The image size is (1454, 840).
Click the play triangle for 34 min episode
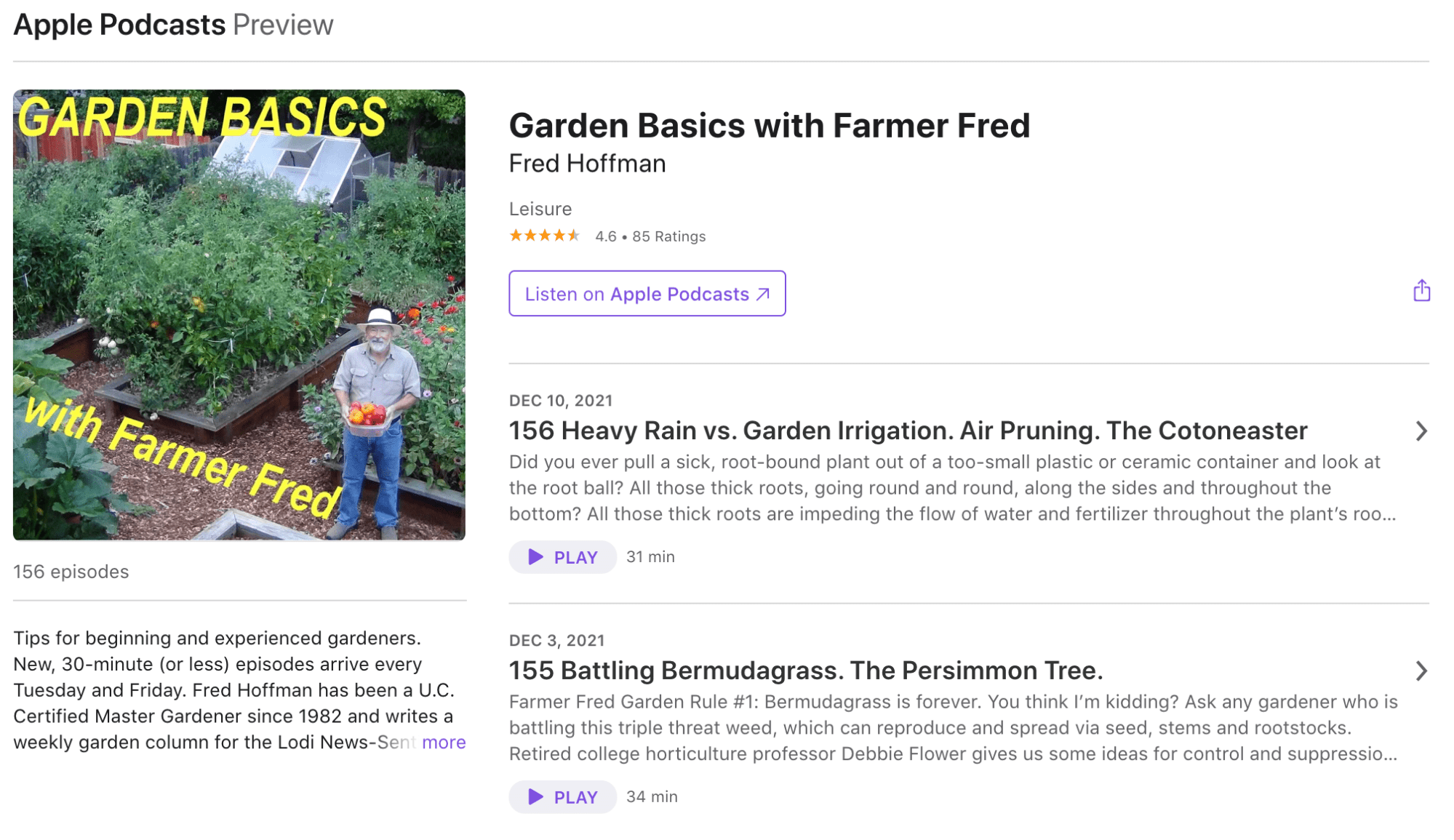535,797
